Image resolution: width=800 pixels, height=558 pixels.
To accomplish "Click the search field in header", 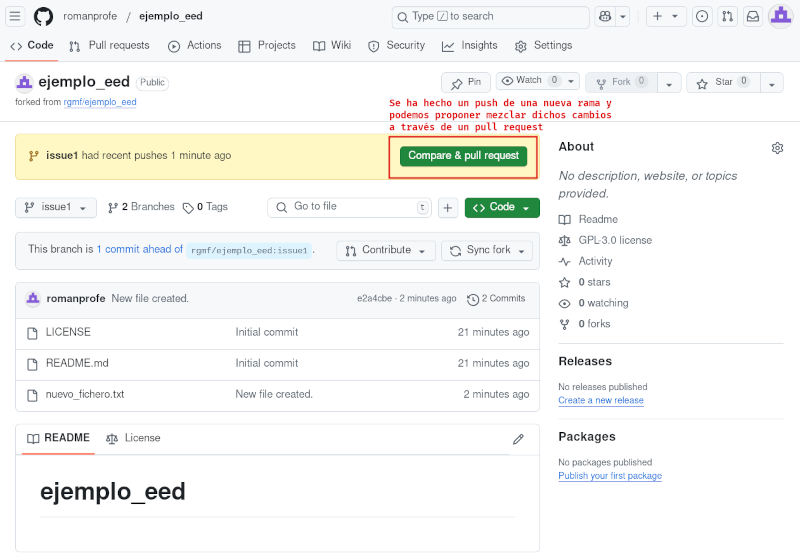I will (490, 17).
